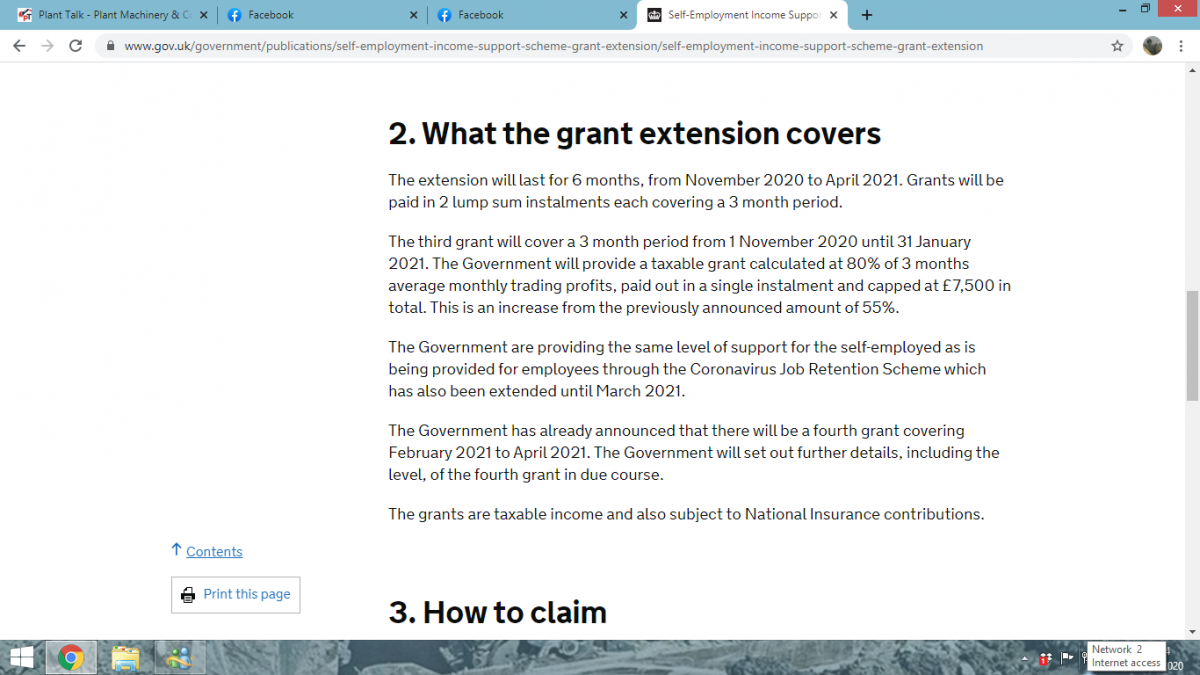Switch to the second Facebook tab

click(532, 15)
